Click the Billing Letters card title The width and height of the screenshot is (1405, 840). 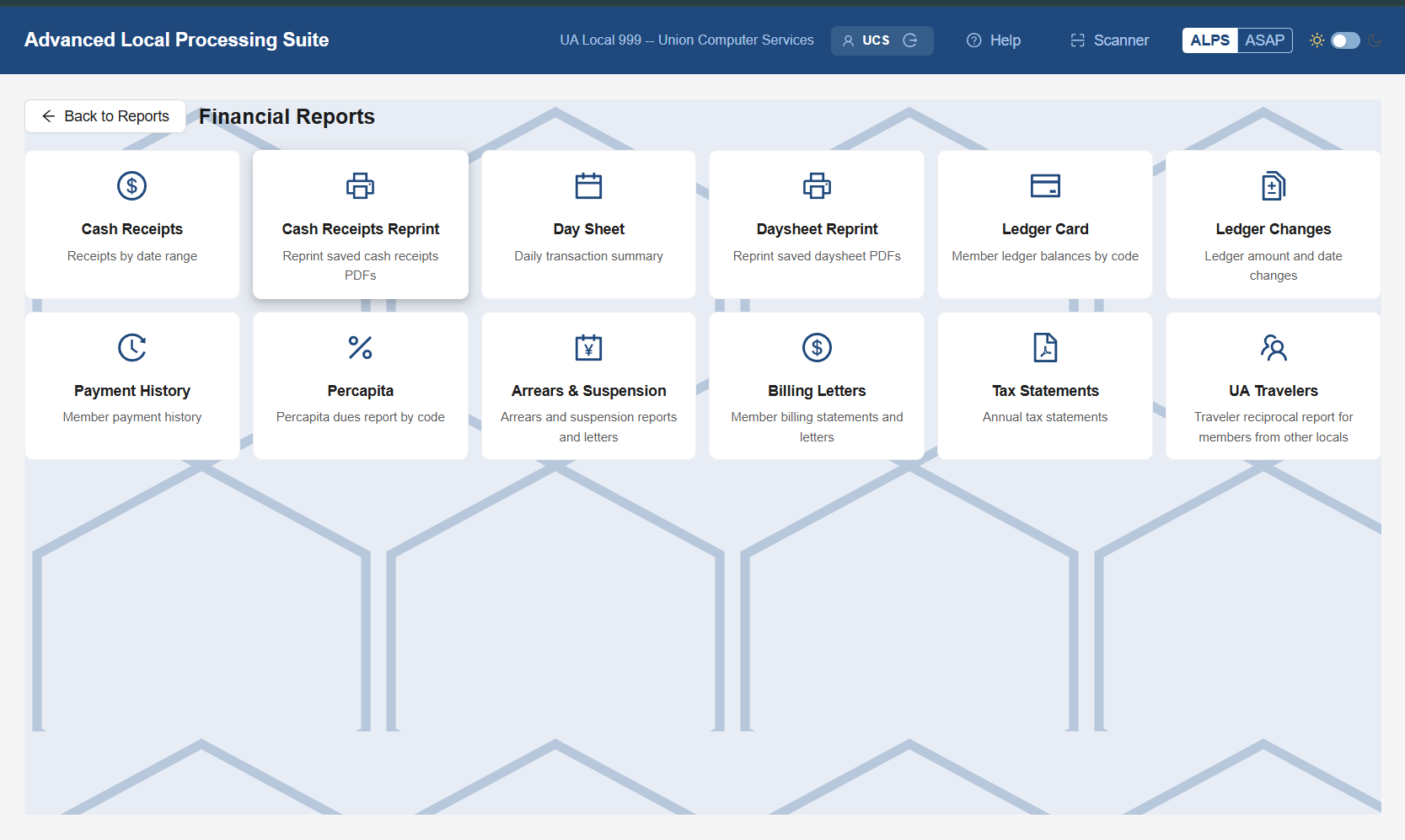click(817, 391)
